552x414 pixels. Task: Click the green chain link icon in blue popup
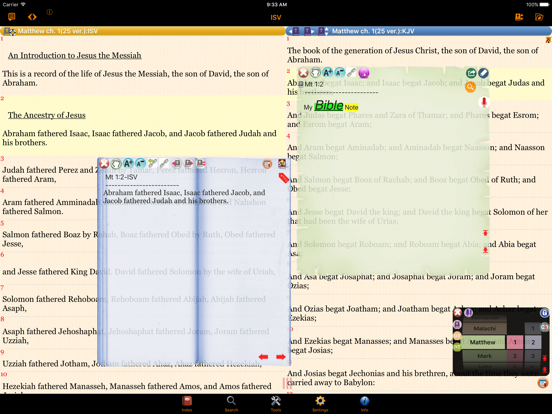point(152,163)
